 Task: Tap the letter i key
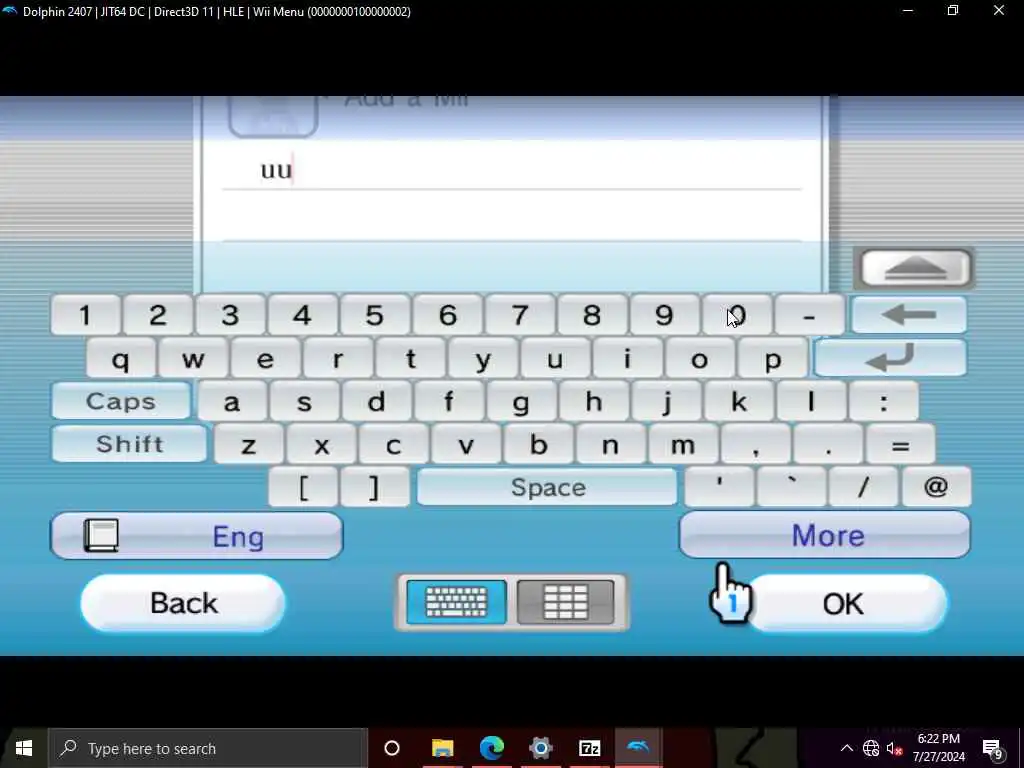(x=628, y=359)
